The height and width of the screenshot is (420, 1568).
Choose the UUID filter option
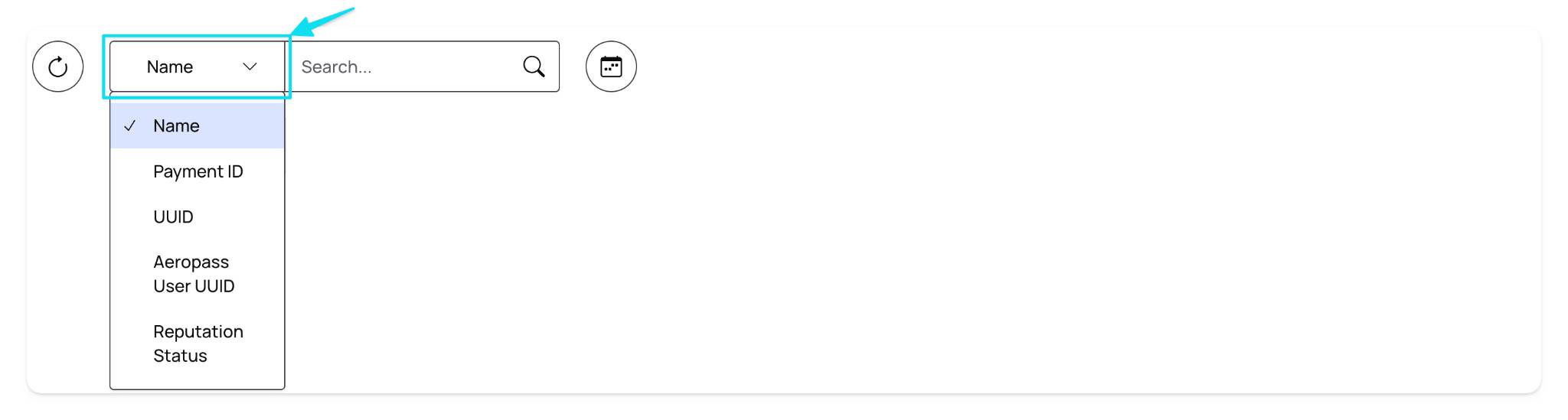[198, 217]
